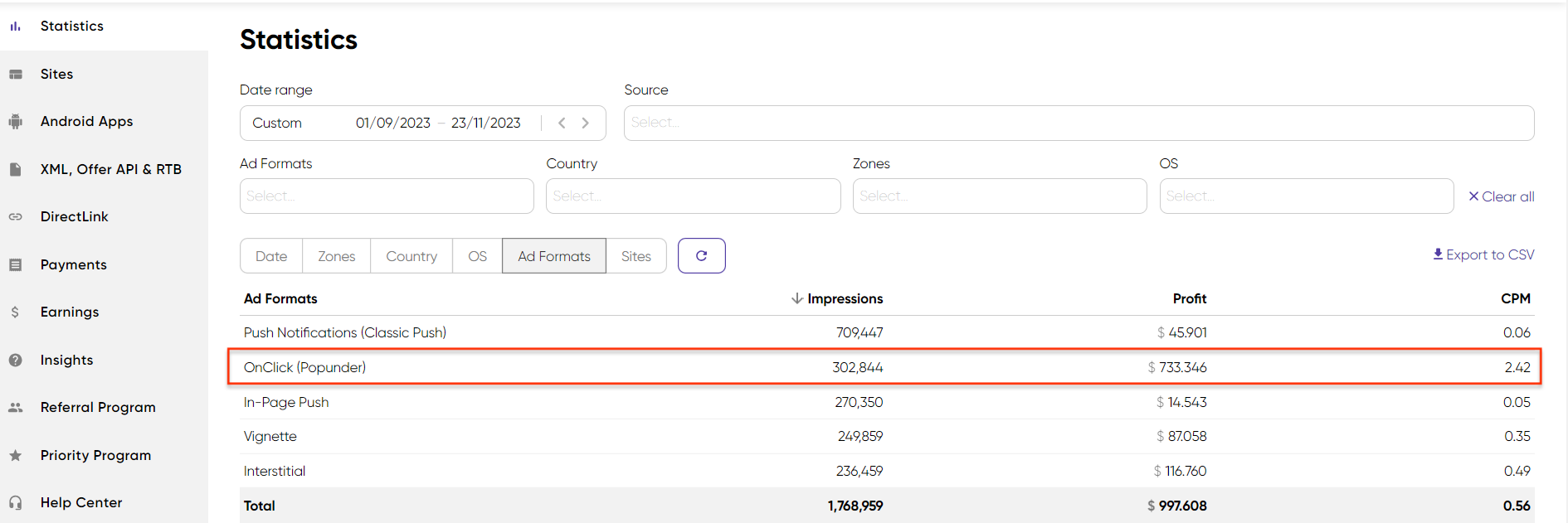Screen dimensions: 1568x523
Task: Switch to the Zones grouping tab
Action: [x=336, y=256]
